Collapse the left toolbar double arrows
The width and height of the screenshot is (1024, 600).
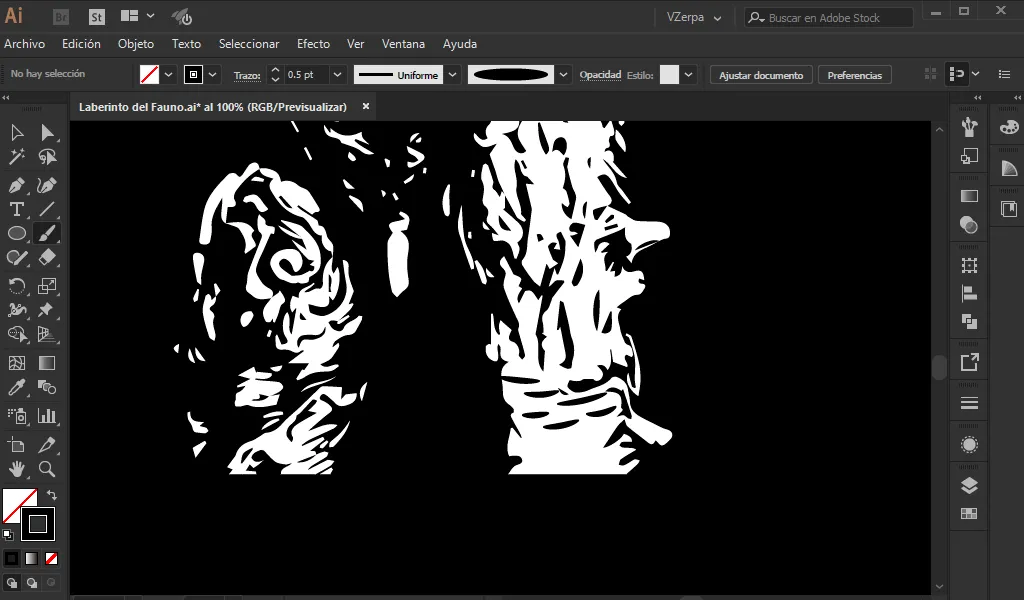pos(6,97)
